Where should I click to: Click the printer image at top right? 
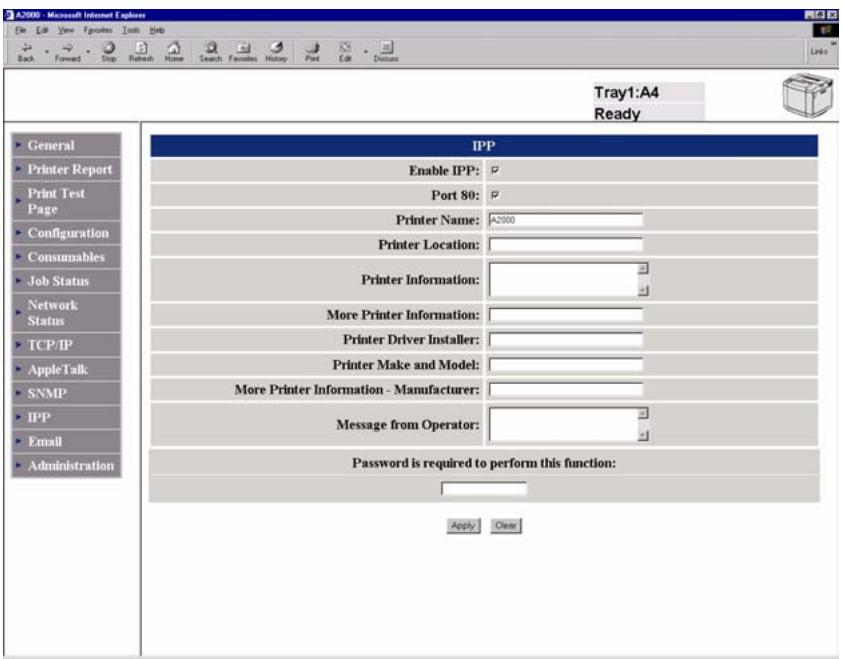808,96
